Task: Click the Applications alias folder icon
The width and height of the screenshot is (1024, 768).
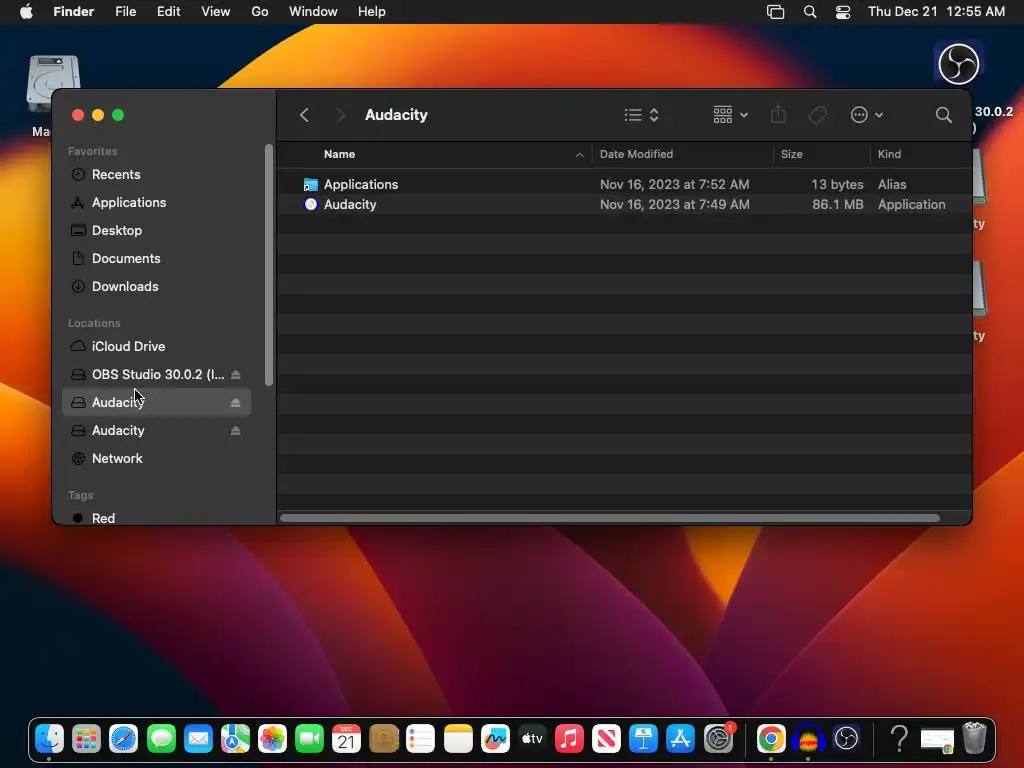Action: tap(311, 185)
